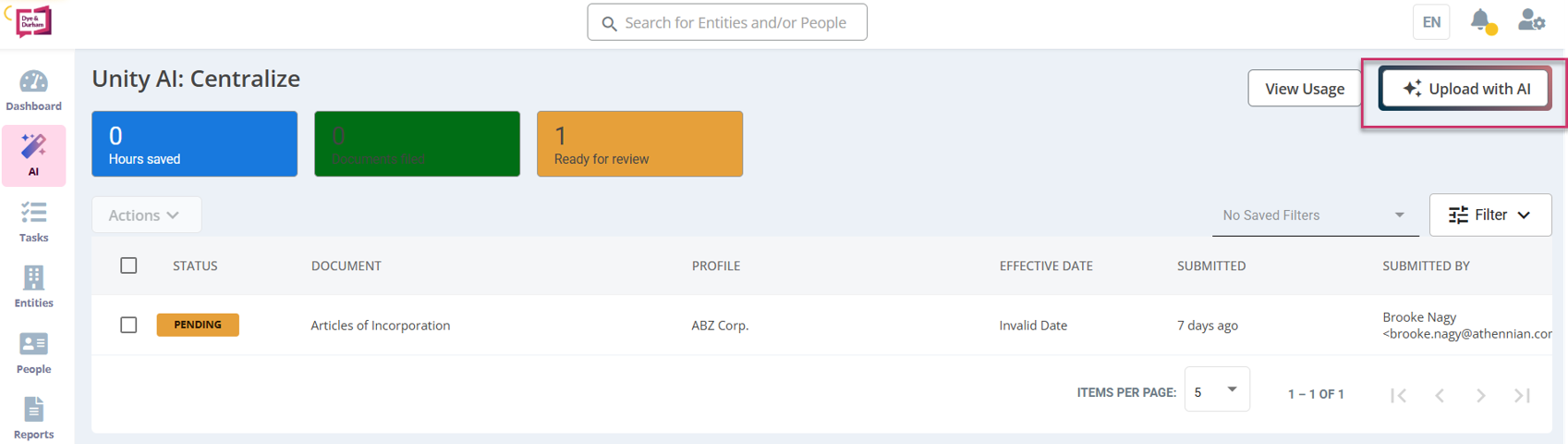
Task: Expand the Filter options
Action: (1489, 215)
